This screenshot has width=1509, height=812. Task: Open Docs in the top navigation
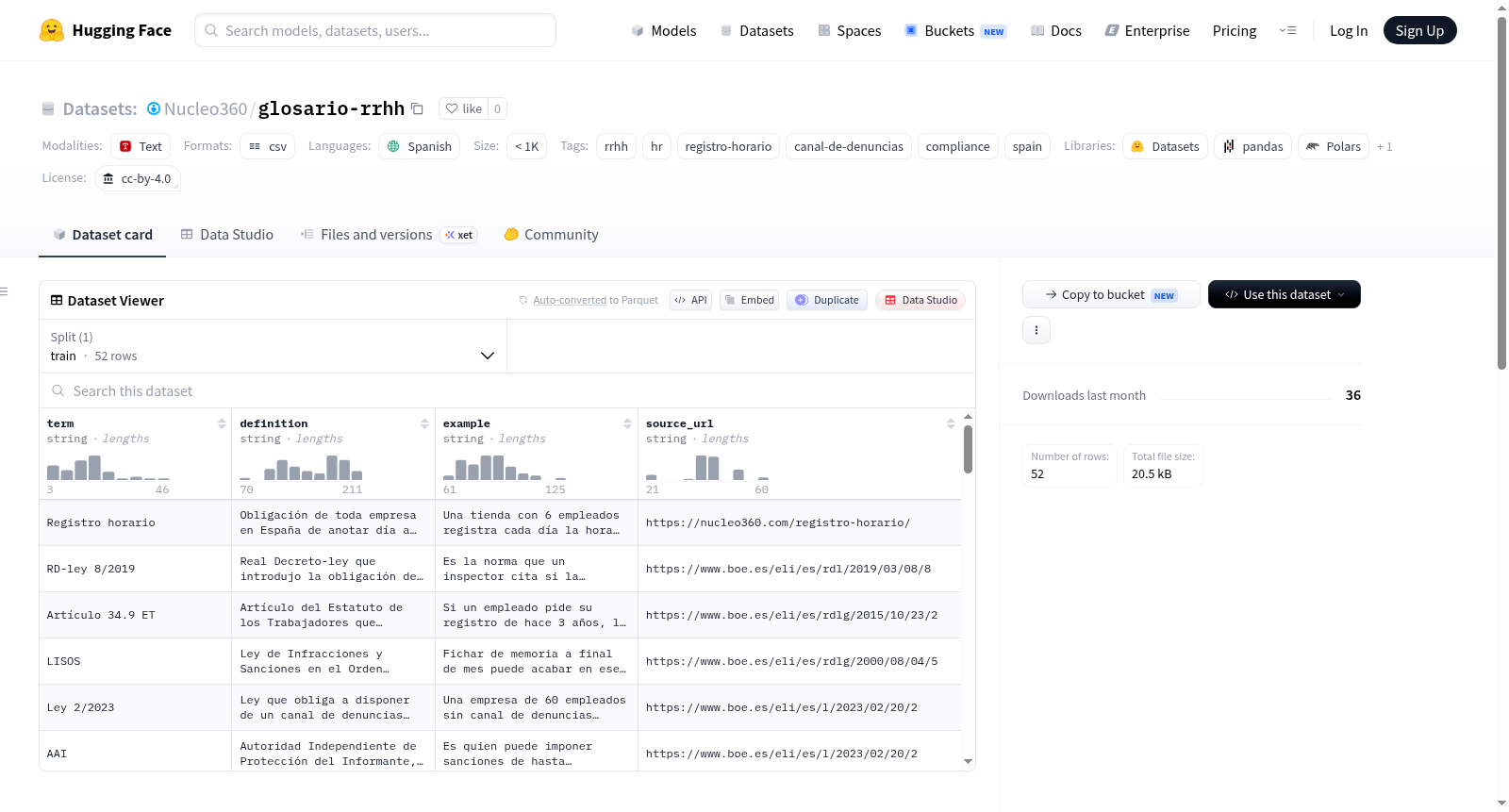(1055, 31)
